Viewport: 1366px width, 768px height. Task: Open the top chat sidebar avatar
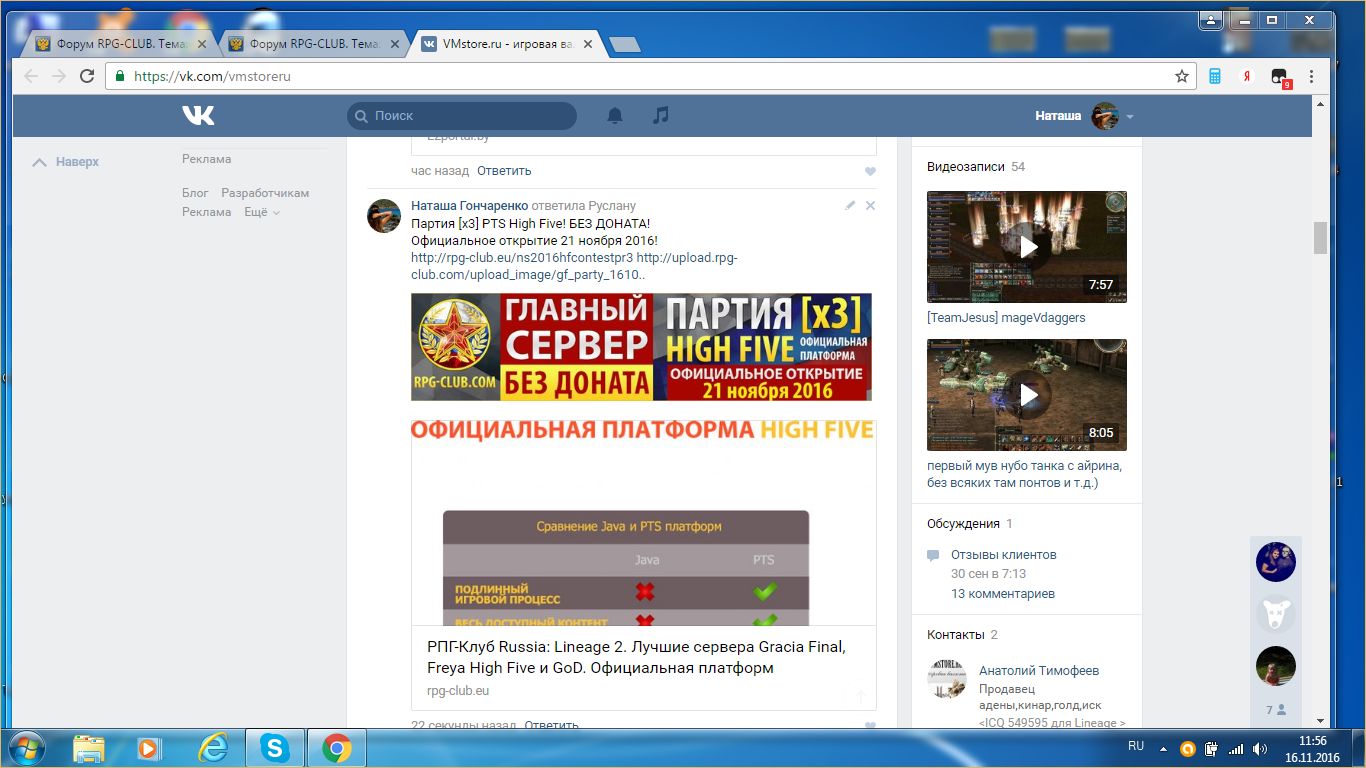[1276, 562]
